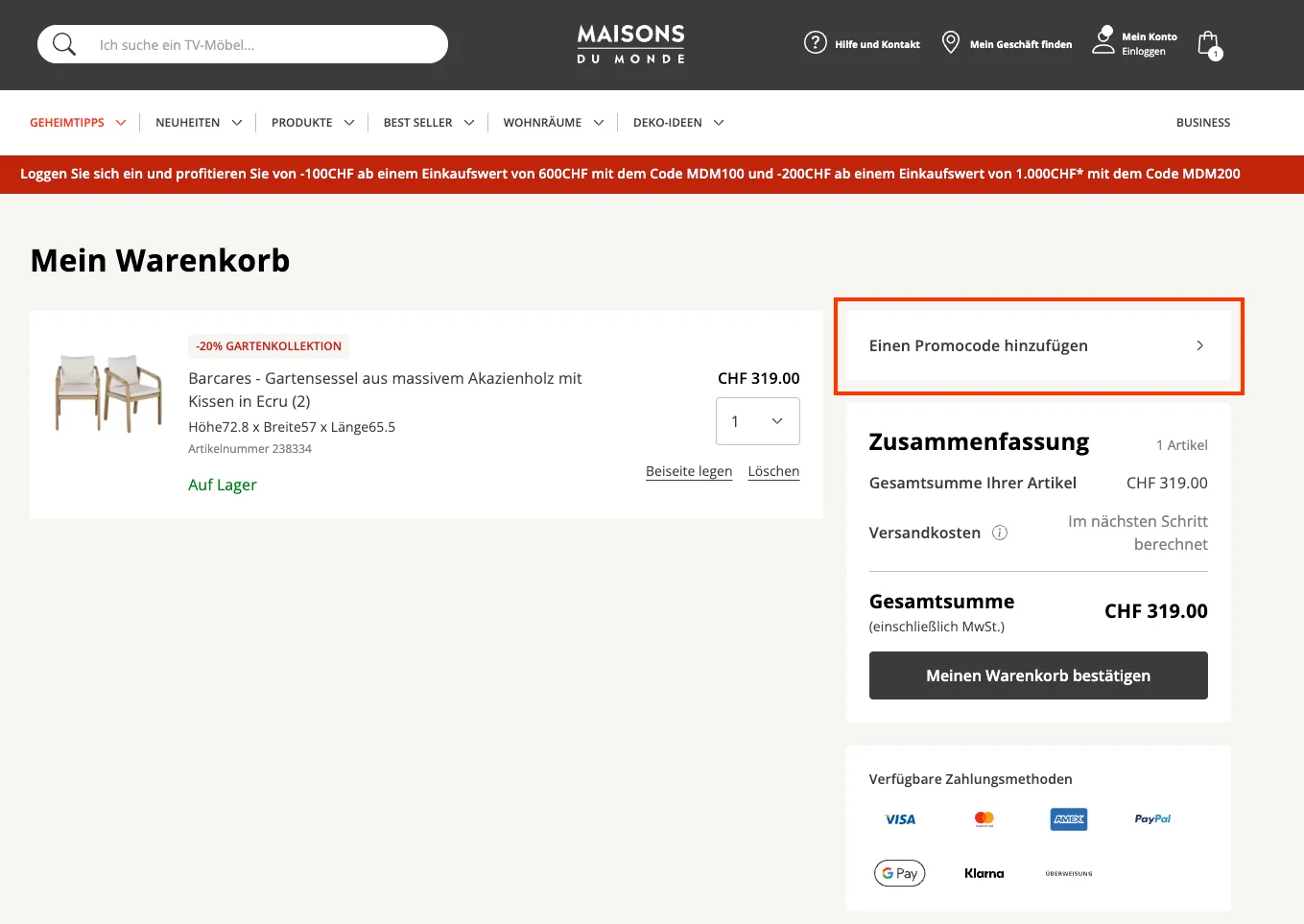Click the 1 Artikel count text
1304x924 pixels.
click(1181, 445)
